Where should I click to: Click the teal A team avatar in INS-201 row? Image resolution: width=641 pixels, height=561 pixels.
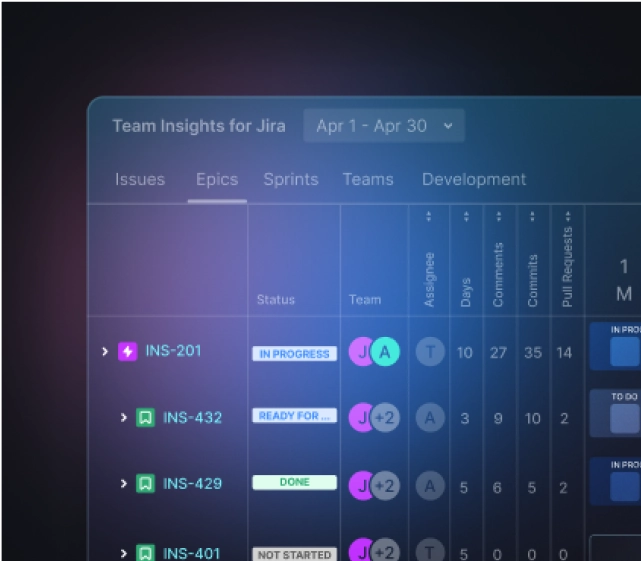click(x=385, y=352)
